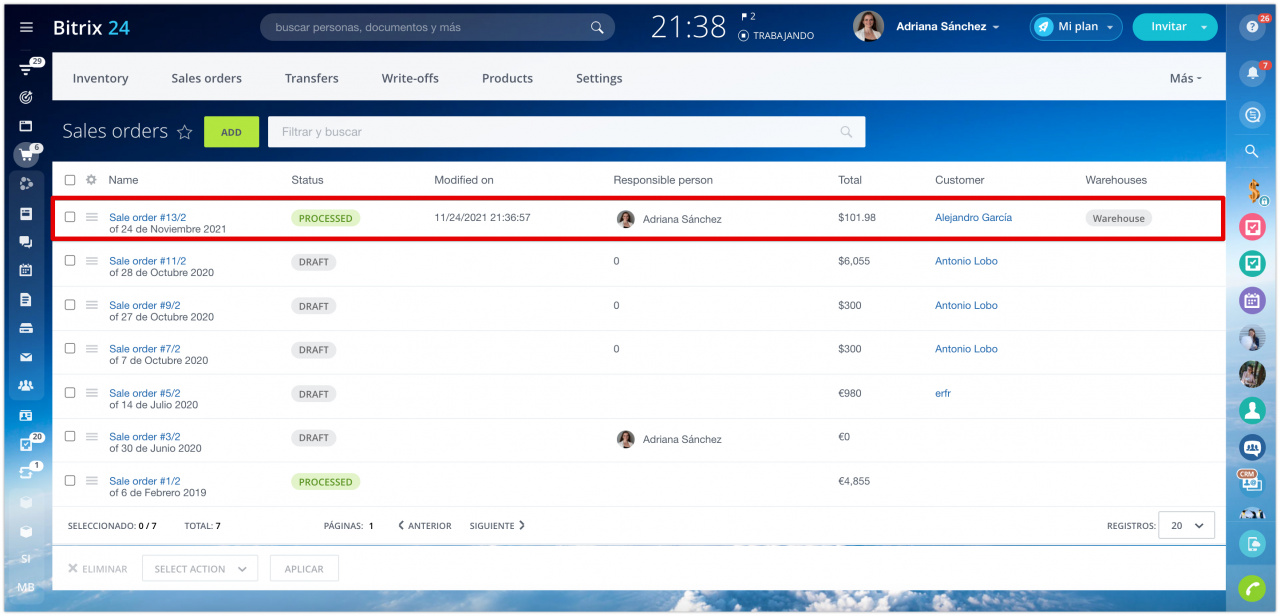Viewport: 1280px width, 616px height.
Task: Open grid settings gear icon
Action: pyautogui.click(x=91, y=180)
